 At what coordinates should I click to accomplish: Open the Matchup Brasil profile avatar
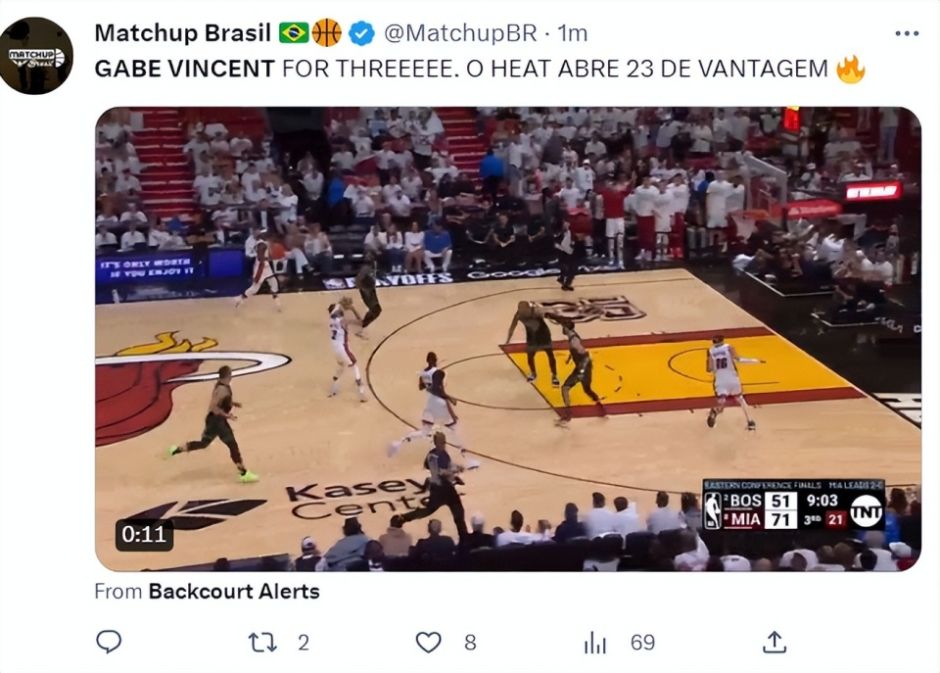click(x=37, y=56)
